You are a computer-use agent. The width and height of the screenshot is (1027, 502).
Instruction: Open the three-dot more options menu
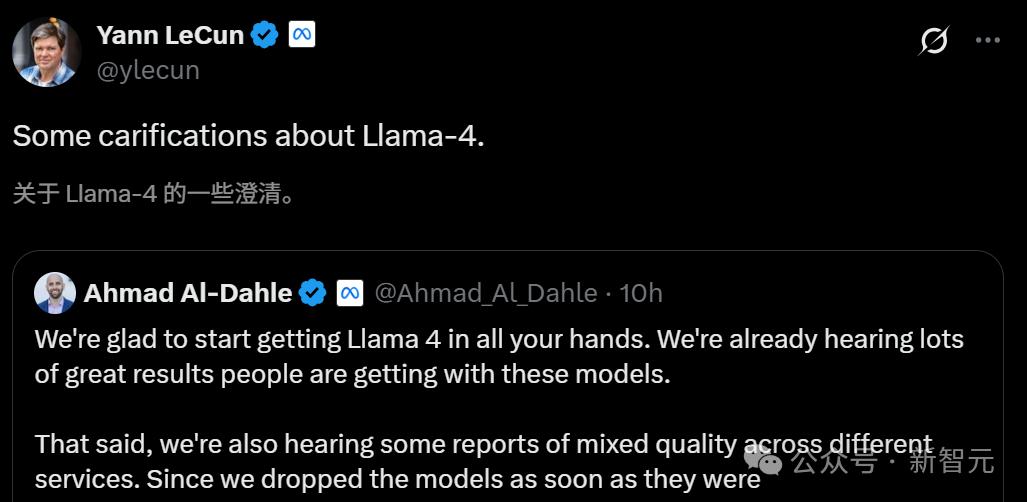click(987, 40)
